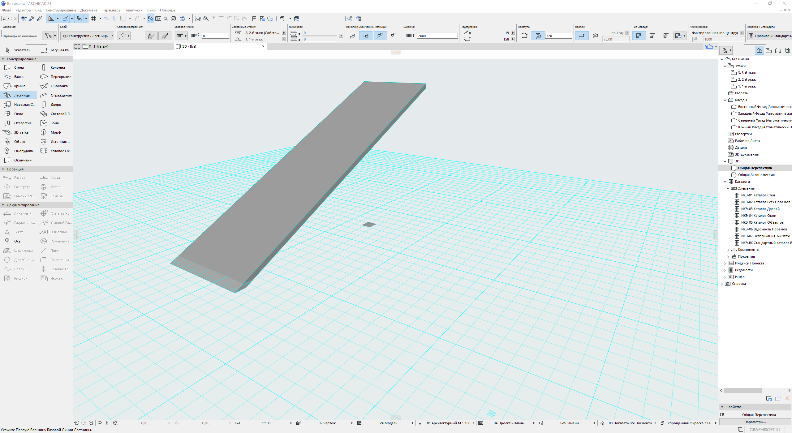This screenshot has width=792, height=433.
Task: Switch navigator to Publisher Sets icon
Action: pyautogui.click(x=787, y=50)
